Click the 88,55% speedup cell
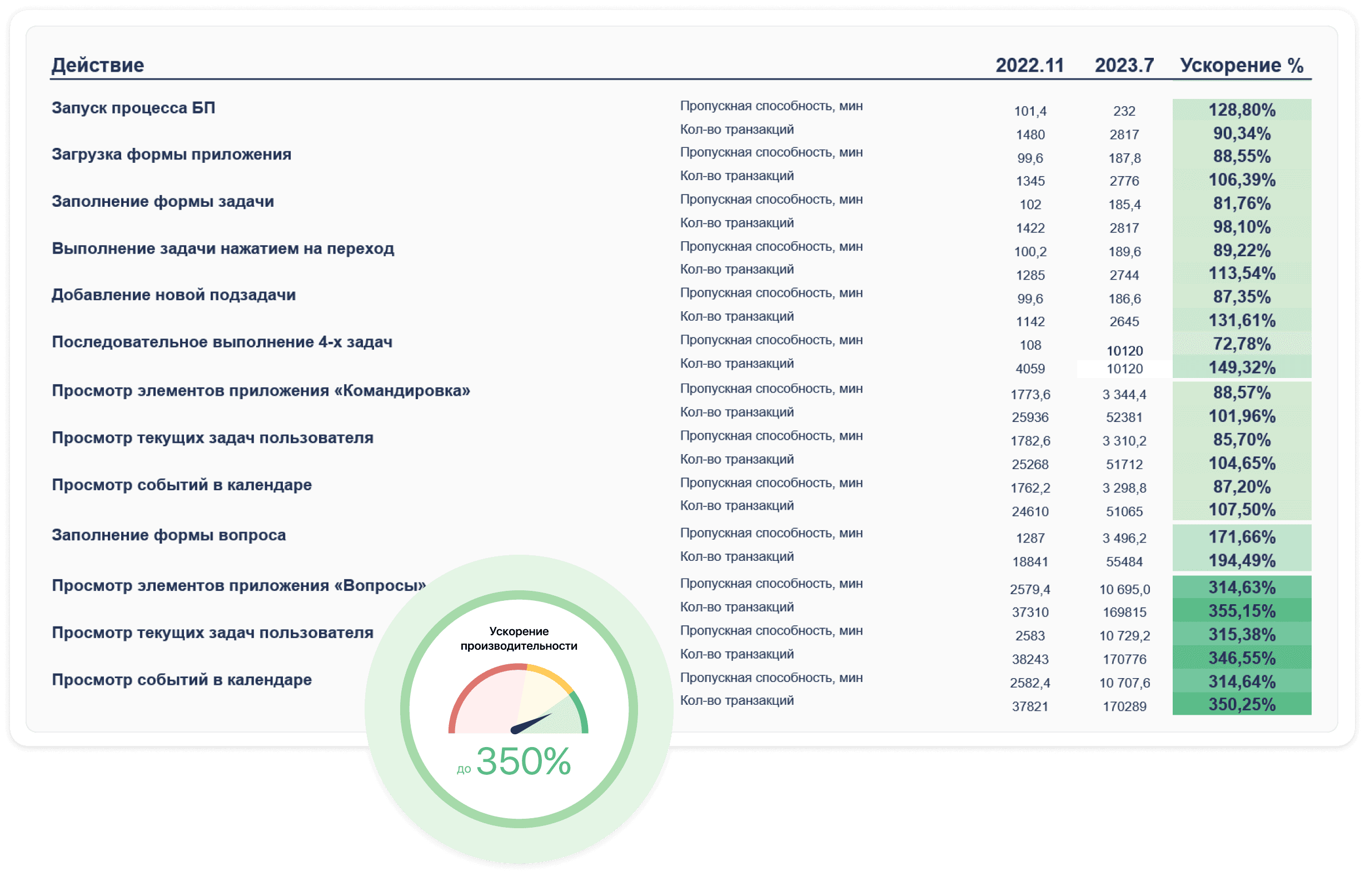1365x896 pixels. click(x=1242, y=157)
